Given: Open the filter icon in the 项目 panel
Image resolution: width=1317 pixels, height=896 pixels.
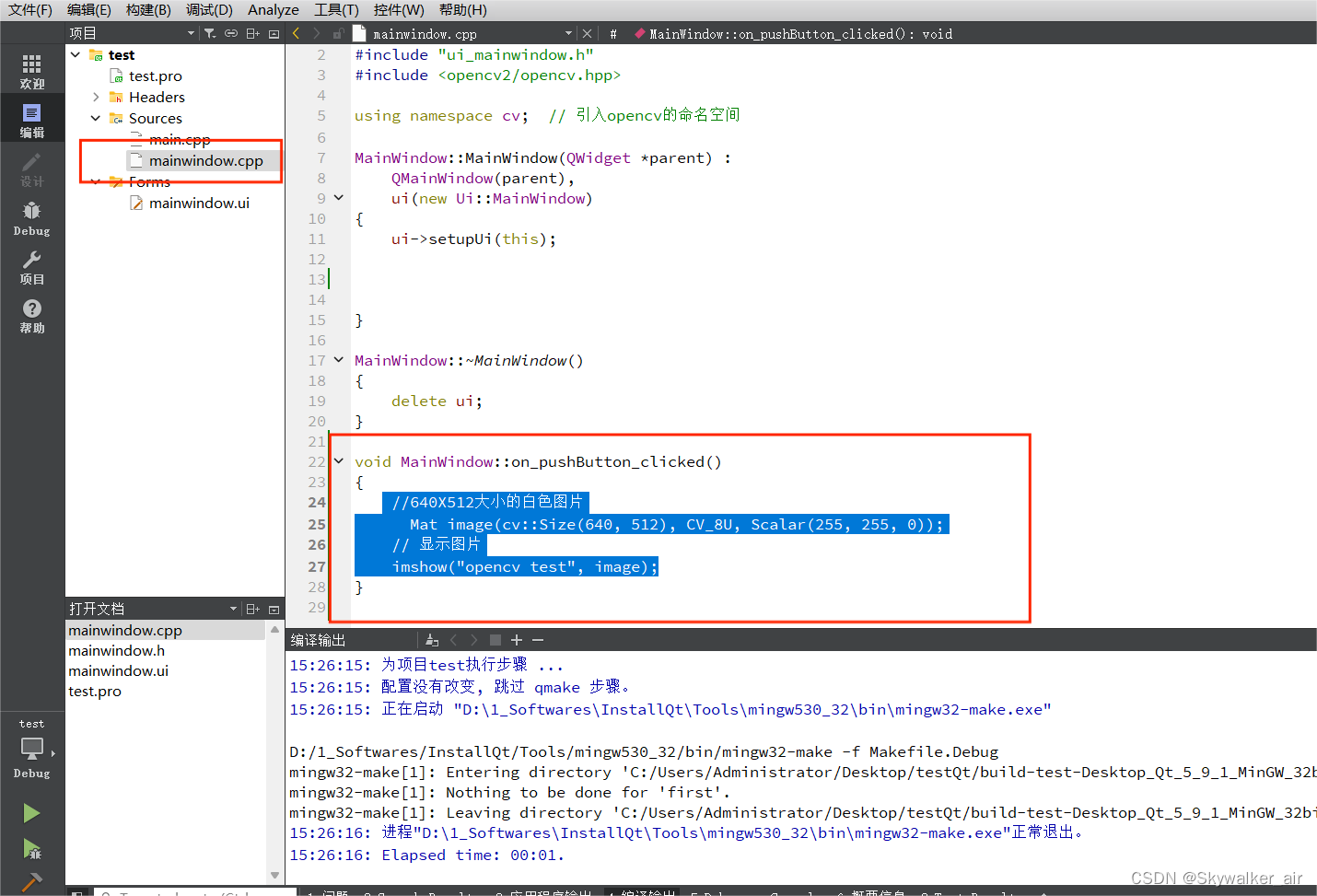Looking at the screenshot, I should tap(210, 32).
